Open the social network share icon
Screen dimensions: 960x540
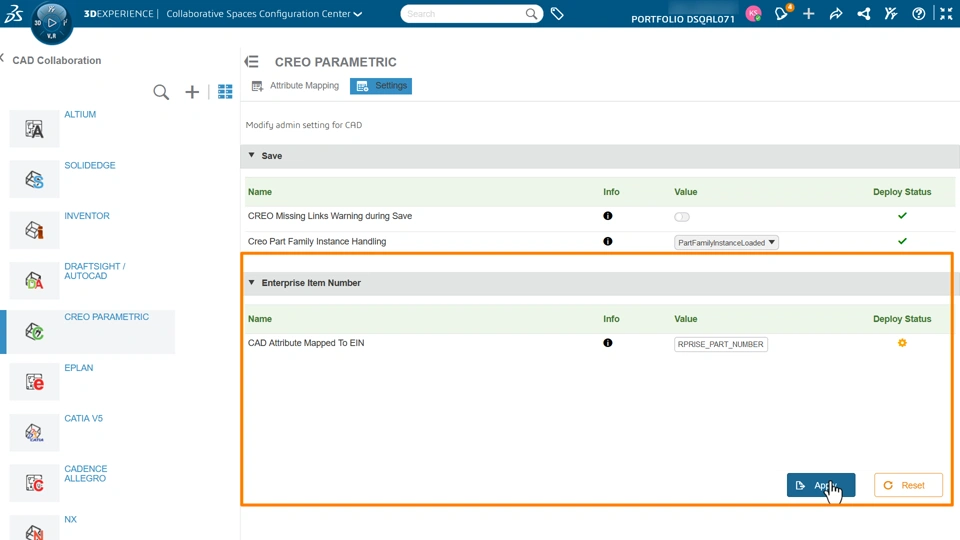[864, 13]
